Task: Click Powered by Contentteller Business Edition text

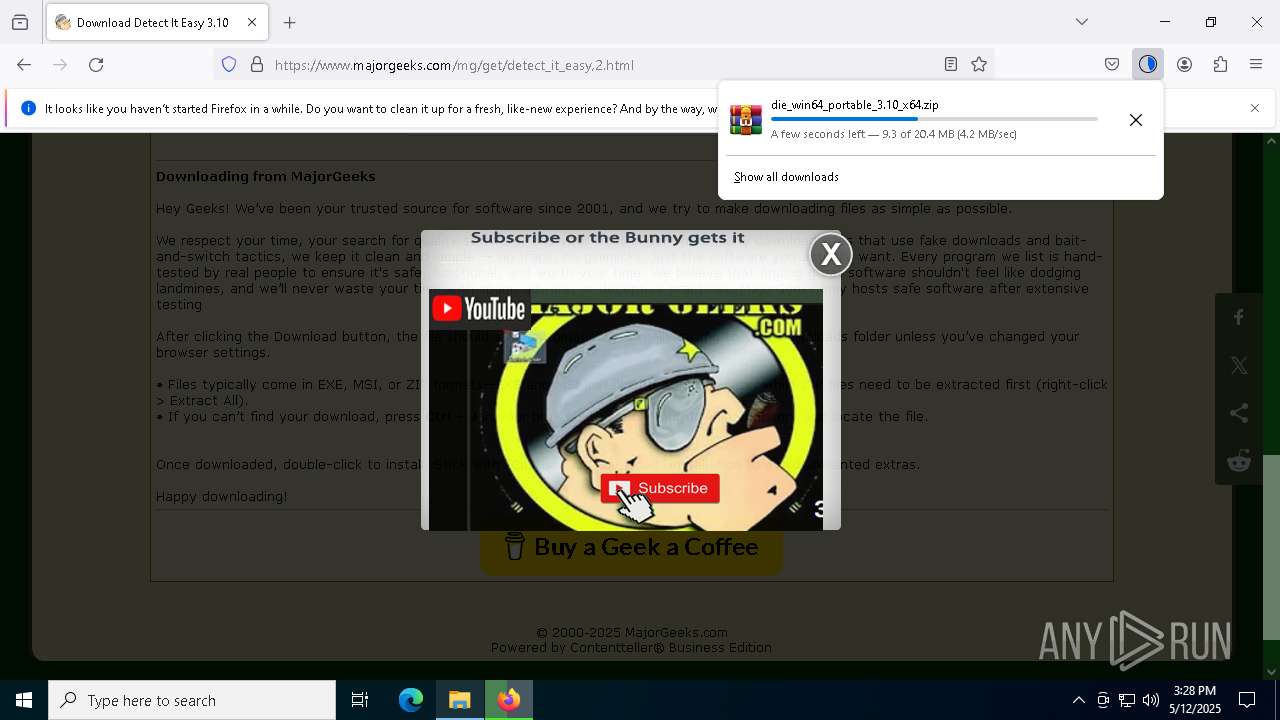Action: click(631, 648)
